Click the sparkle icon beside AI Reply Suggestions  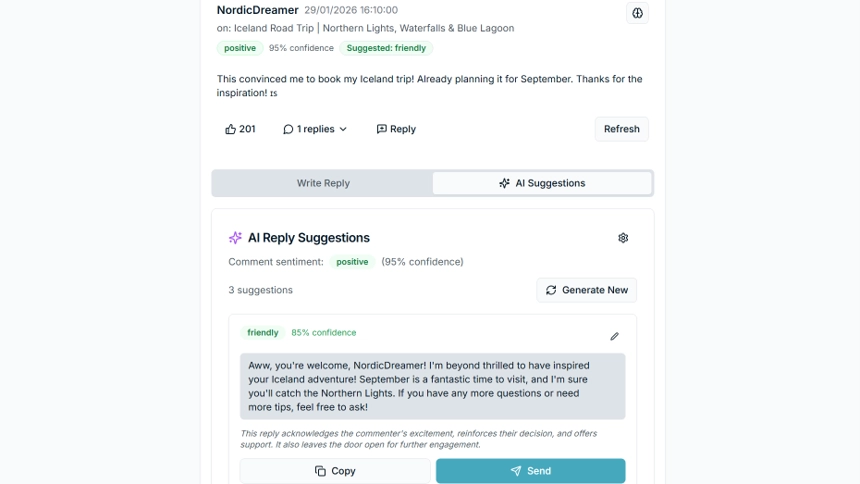tap(235, 238)
